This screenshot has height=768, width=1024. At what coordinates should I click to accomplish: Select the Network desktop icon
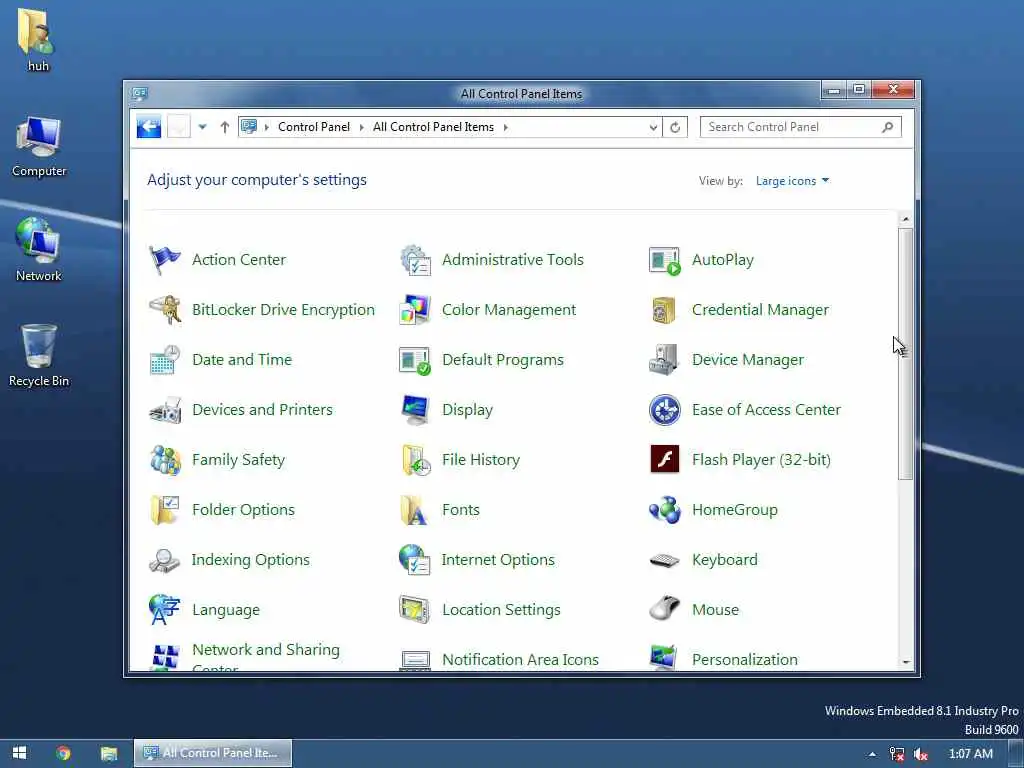(39, 249)
